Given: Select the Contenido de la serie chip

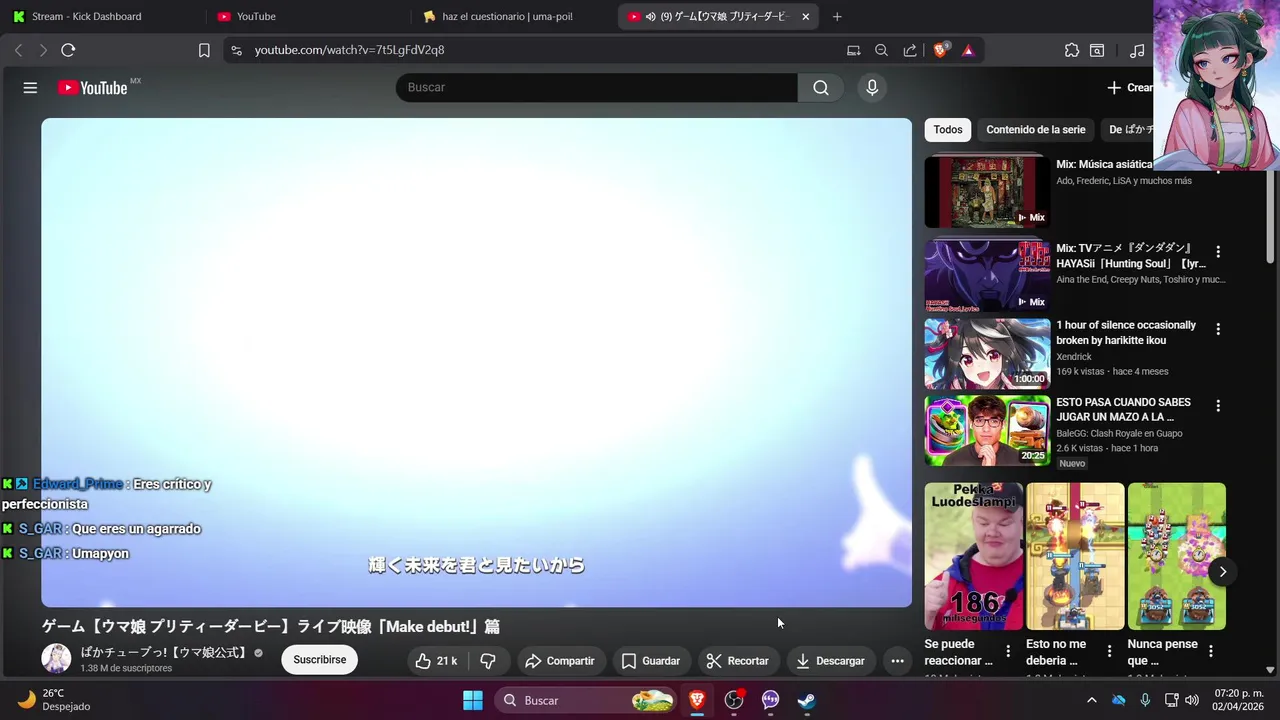Looking at the screenshot, I should [x=1035, y=130].
